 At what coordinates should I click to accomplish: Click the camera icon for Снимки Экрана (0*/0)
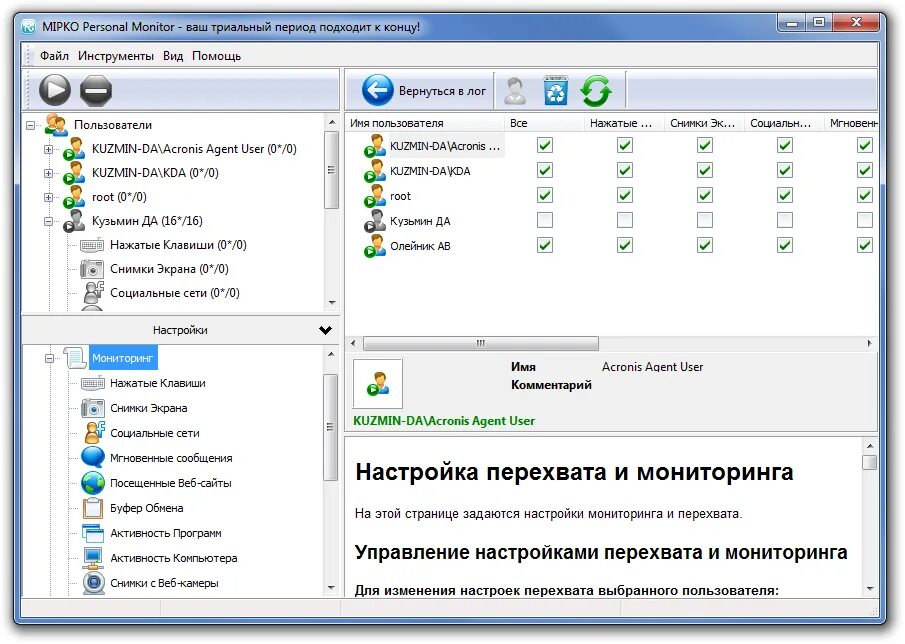tap(92, 269)
